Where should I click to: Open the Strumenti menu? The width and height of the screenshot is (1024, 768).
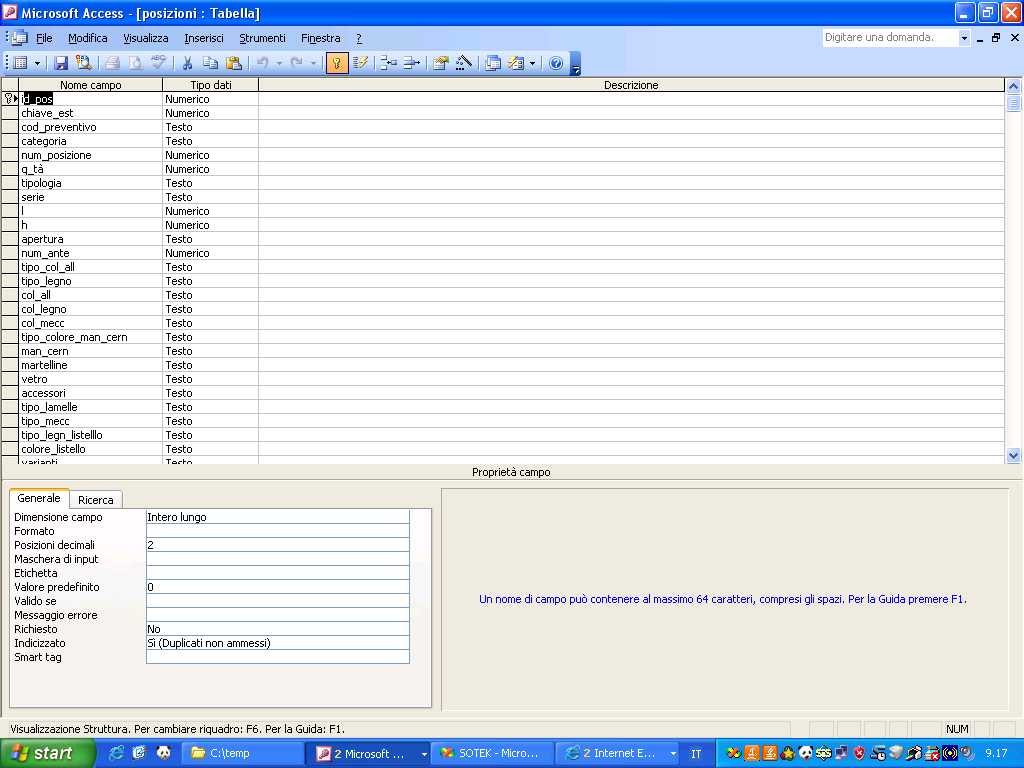pos(262,38)
